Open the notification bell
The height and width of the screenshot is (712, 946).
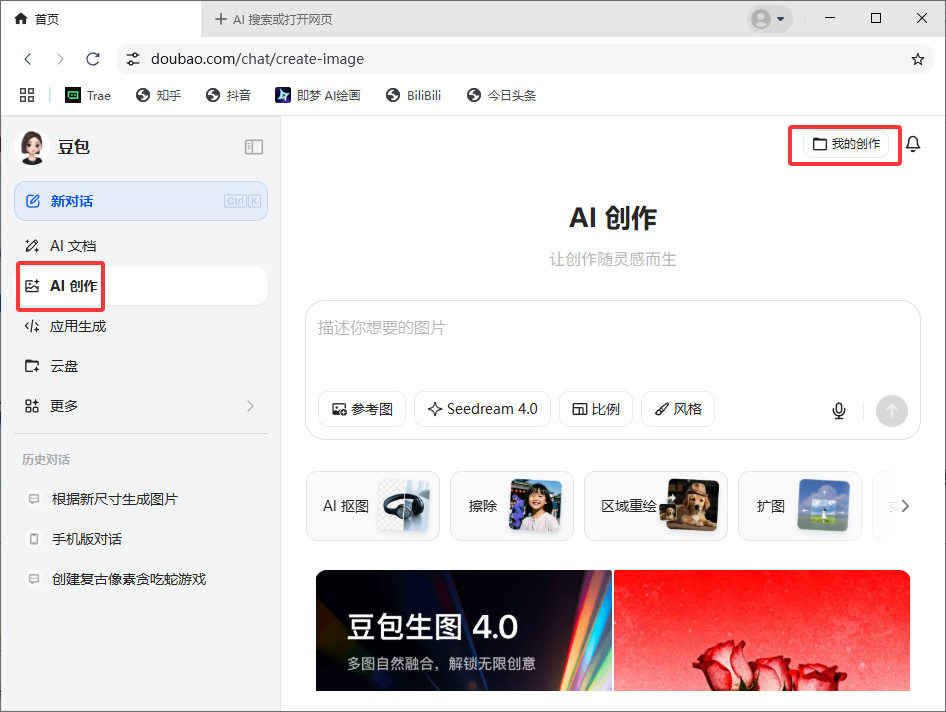click(913, 144)
